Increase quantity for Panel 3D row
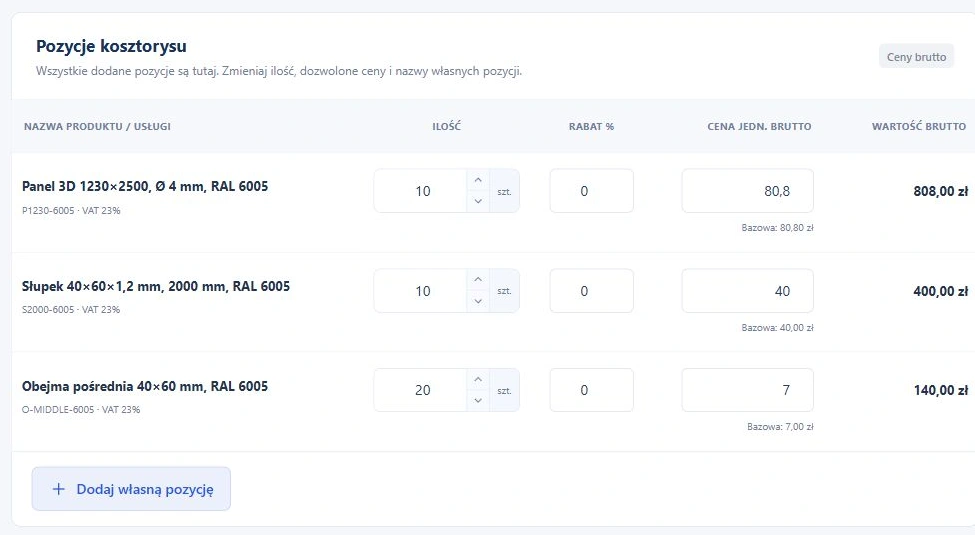Screen dimensions: 975x535 point(478,180)
